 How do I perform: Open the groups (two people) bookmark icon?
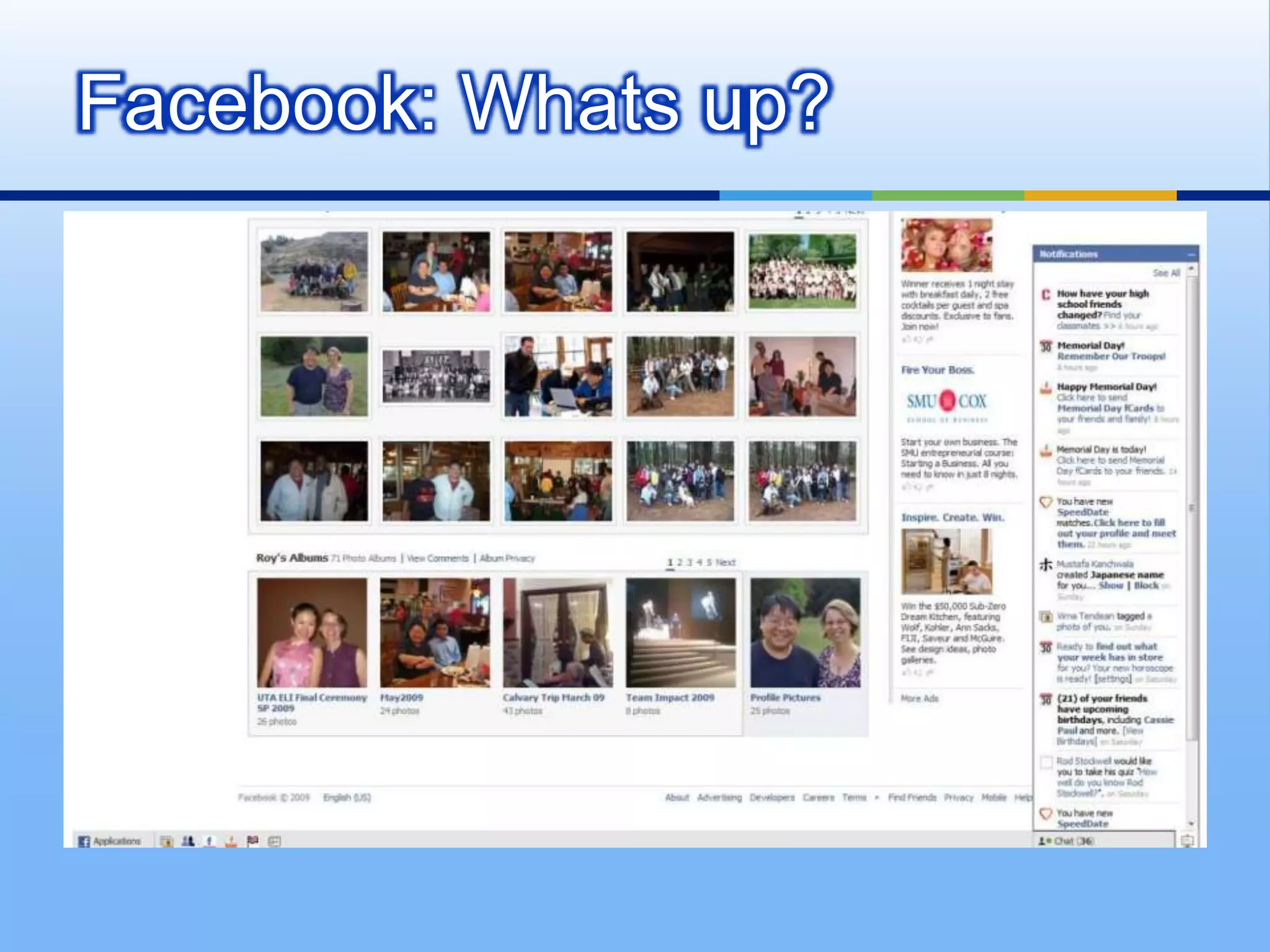pyautogui.click(x=188, y=841)
